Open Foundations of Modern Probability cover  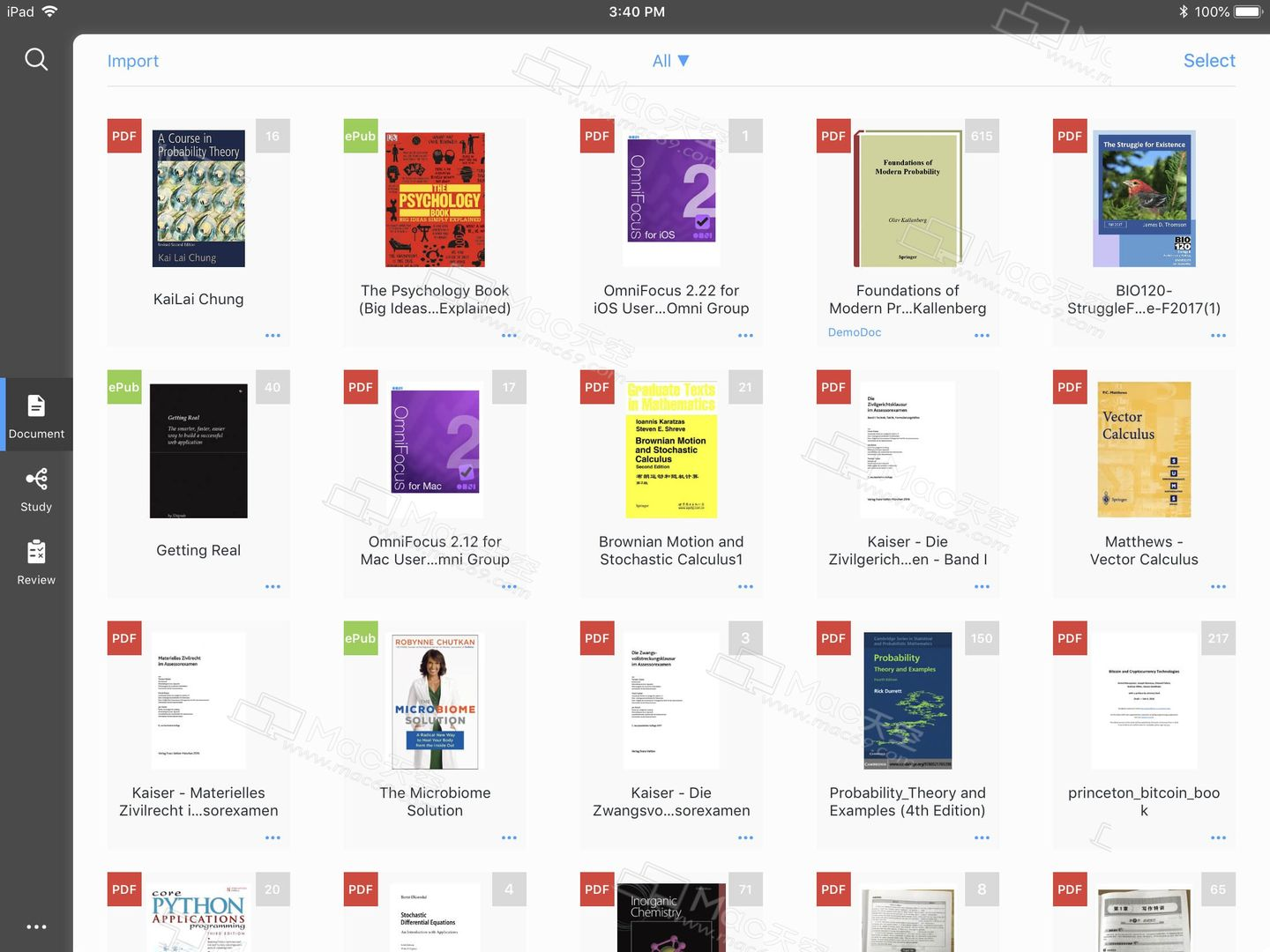tap(907, 198)
